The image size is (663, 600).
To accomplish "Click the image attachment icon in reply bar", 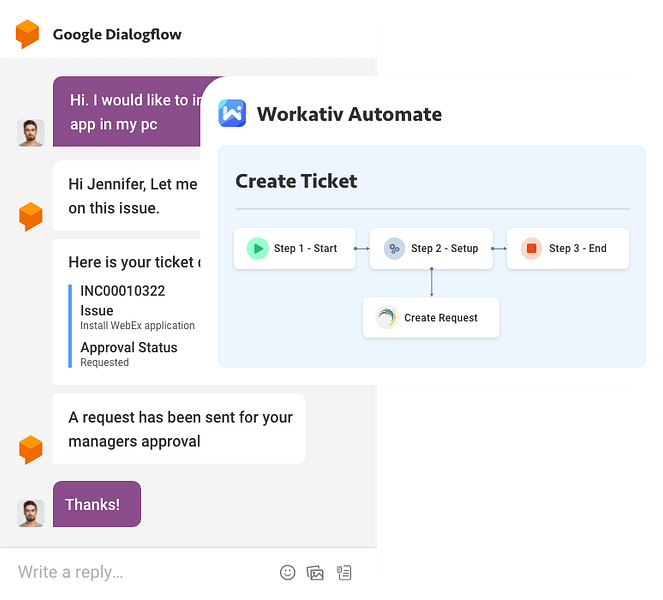I will click(315, 573).
